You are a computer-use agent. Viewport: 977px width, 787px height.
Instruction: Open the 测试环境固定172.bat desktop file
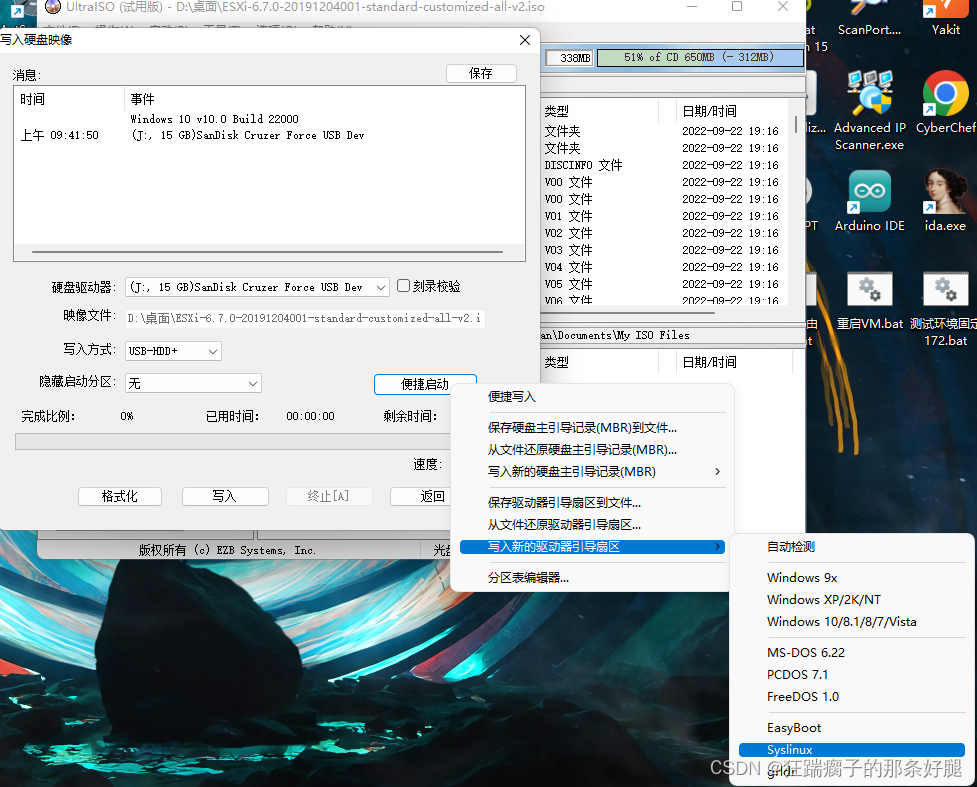coord(945,310)
